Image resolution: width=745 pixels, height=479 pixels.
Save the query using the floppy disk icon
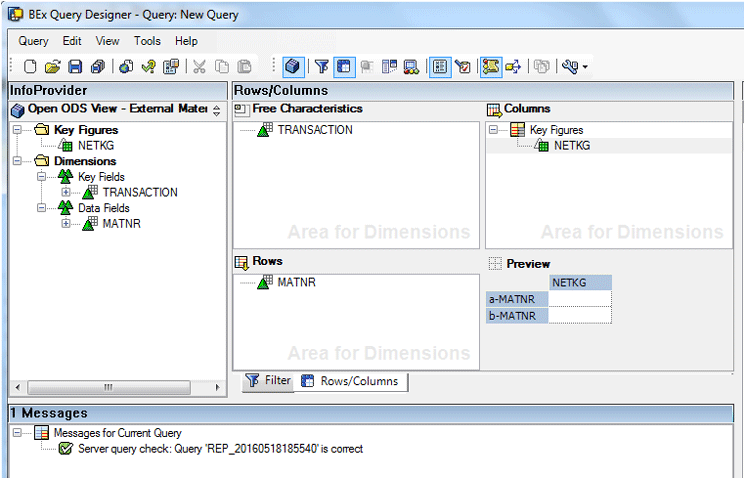75,67
